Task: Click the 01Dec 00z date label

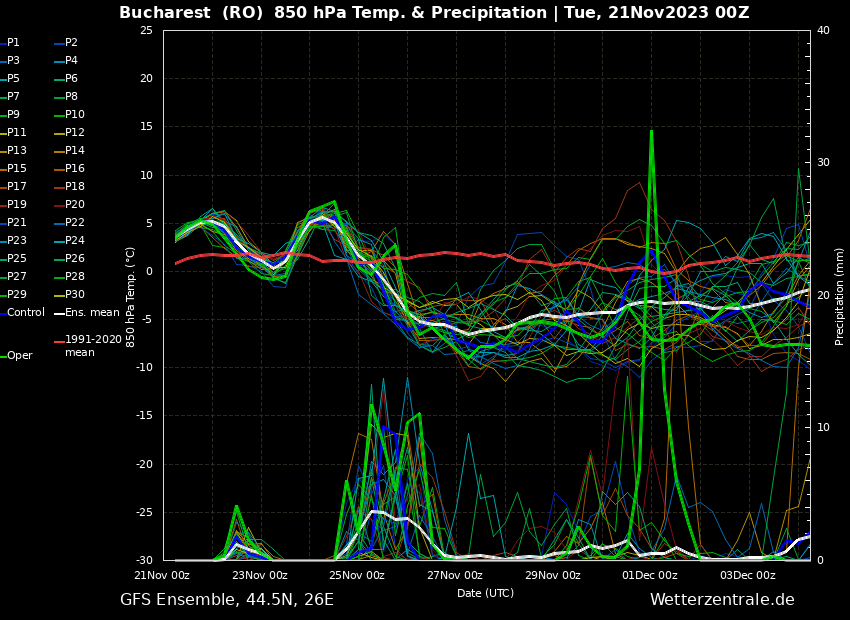Action: pyautogui.click(x=650, y=575)
